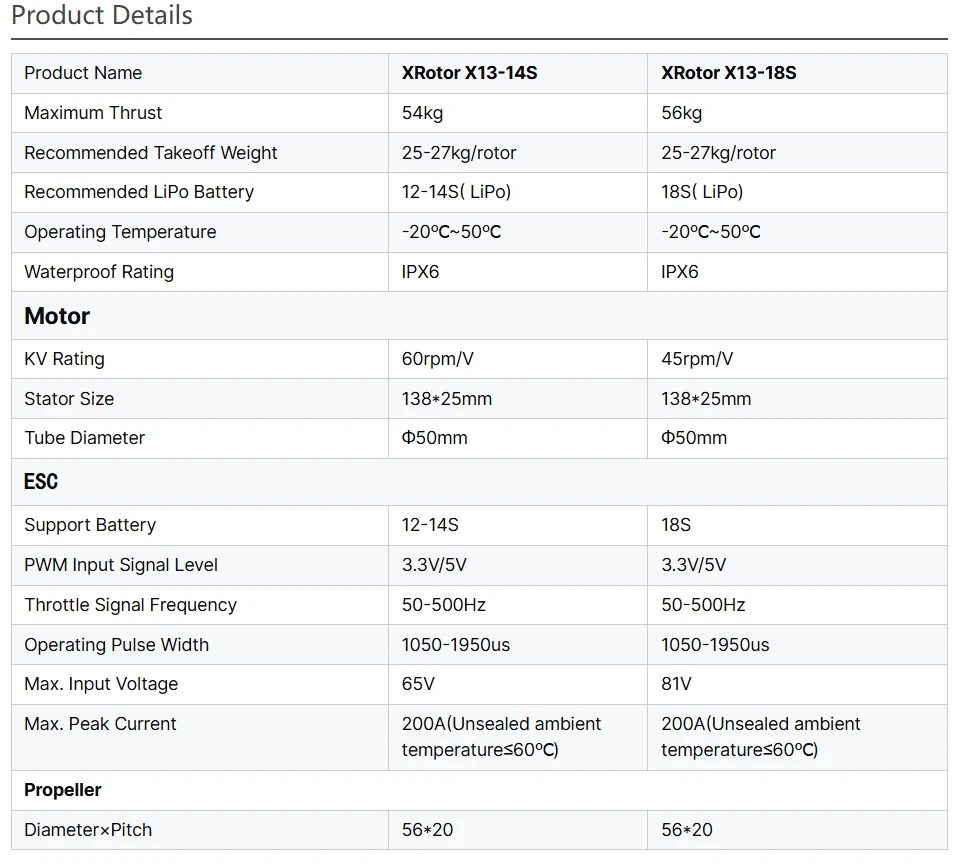Select the 'Stator Size' label
This screenshot has width=975, height=867.
69,399
